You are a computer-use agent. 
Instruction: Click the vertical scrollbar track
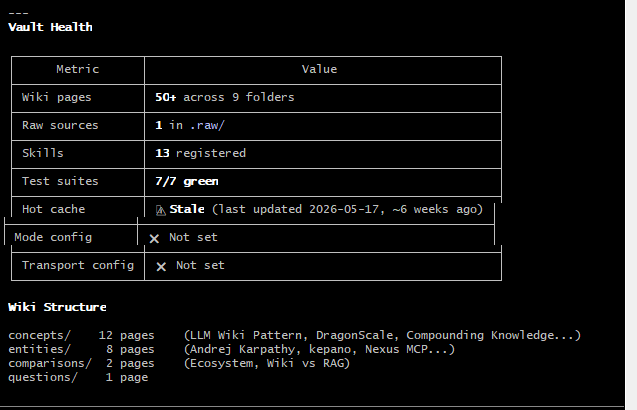tap(631, 203)
